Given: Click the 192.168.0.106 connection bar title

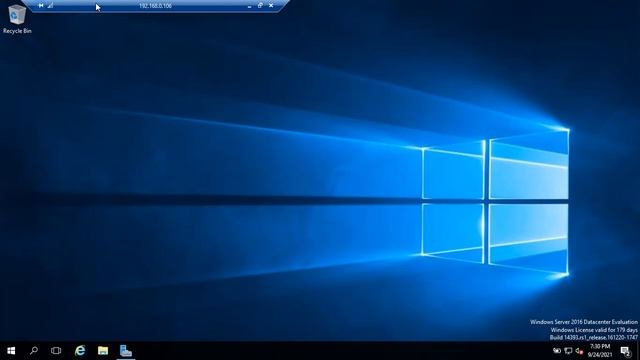Looking at the screenshot, I should click(x=155, y=6).
